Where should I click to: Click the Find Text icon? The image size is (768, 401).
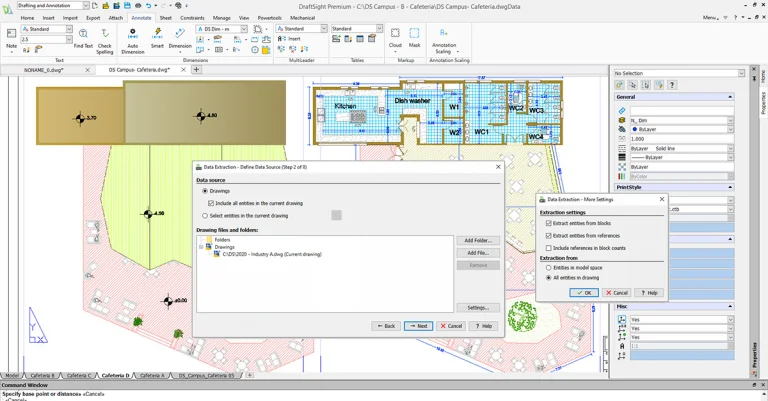(x=83, y=37)
